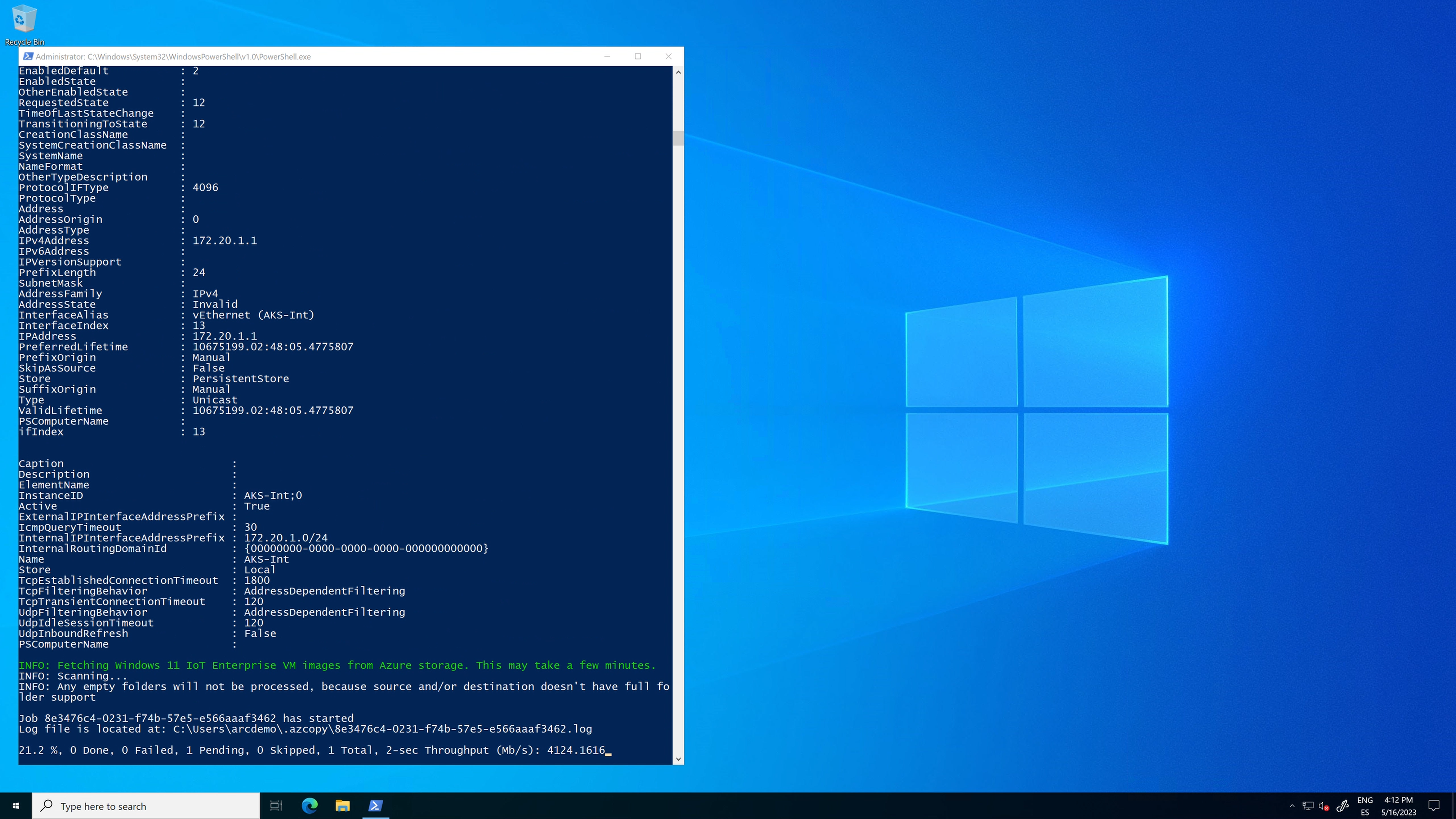Click the Show desktop strip at taskbar end
The image size is (1456, 819).
pyautogui.click(x=1454, y=806)
